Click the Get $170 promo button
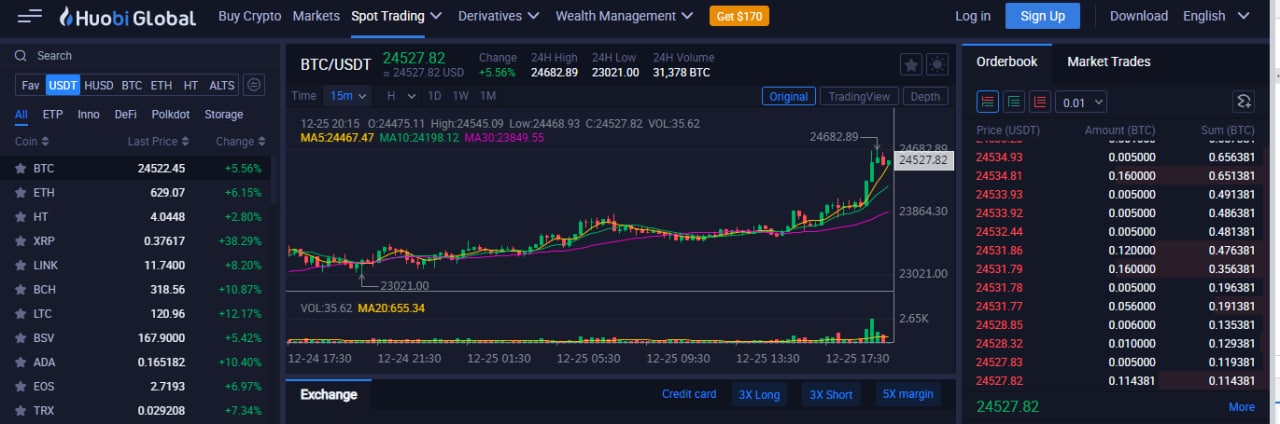The width and height of the screenshot is (1280, 424). pyautogui.click(x=739, y=16)
